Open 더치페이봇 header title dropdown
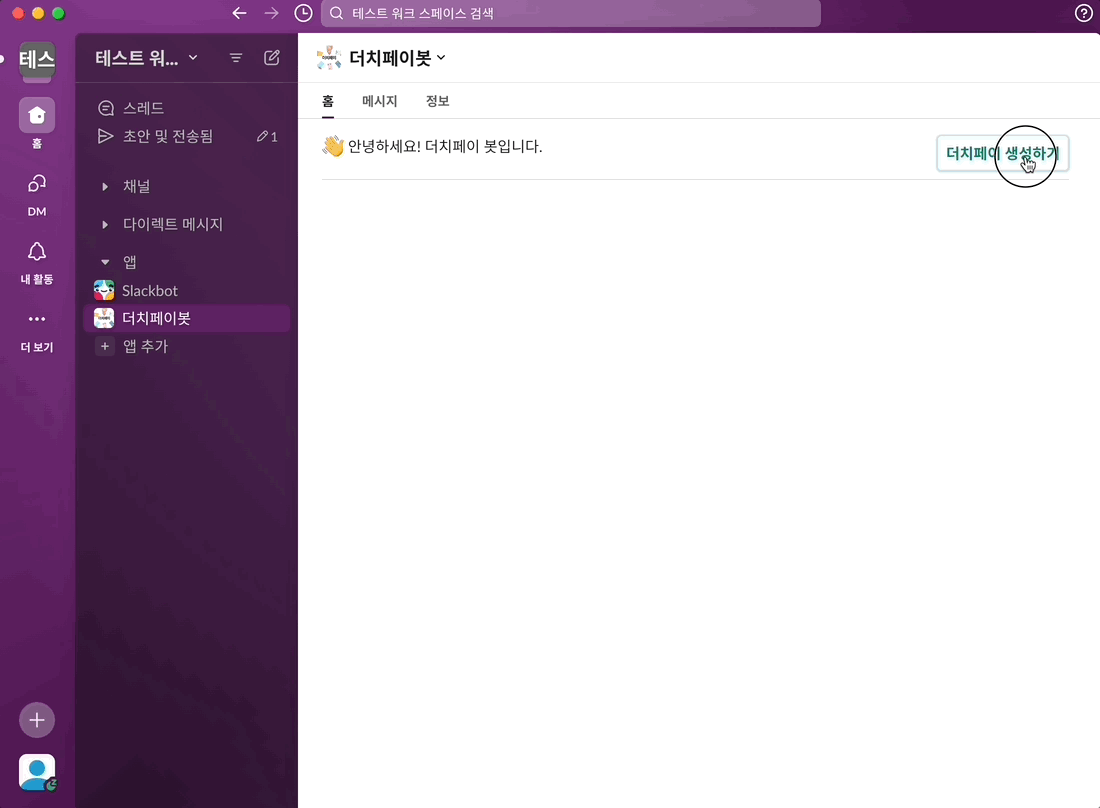Screen dimensions: 1100x808 coord(398,58)
